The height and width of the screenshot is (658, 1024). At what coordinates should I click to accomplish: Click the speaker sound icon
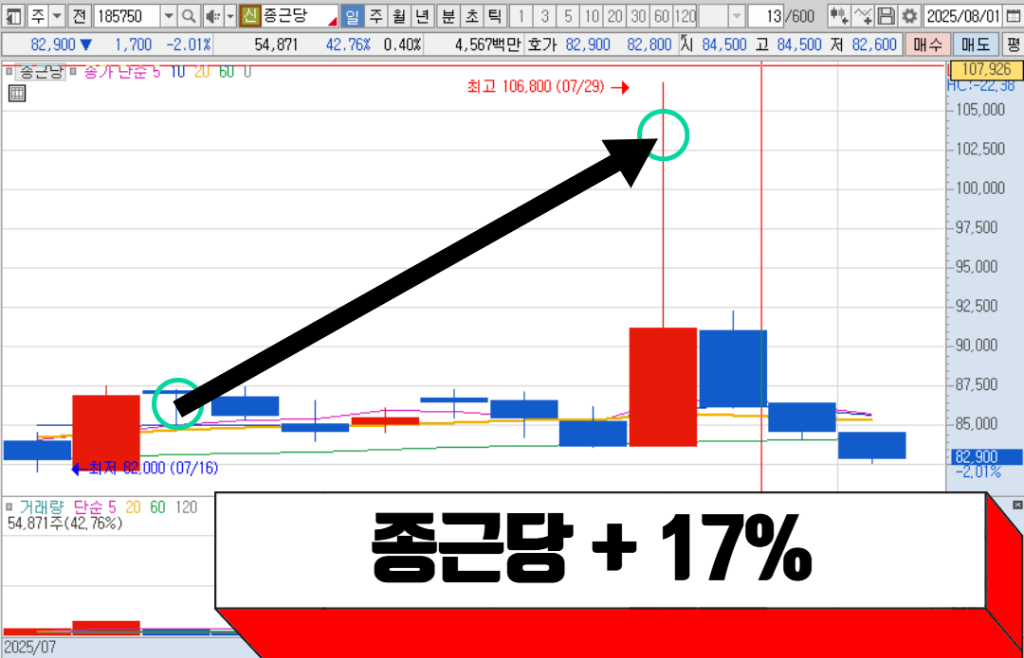213,16
